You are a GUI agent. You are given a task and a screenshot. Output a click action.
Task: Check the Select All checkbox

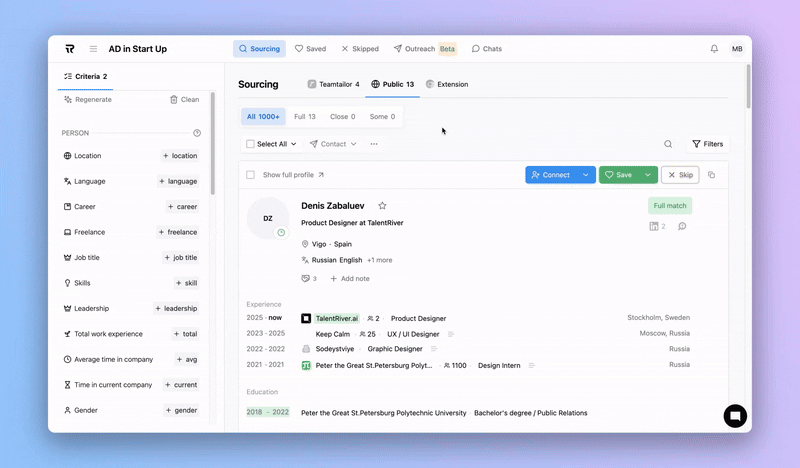point(251,144)
